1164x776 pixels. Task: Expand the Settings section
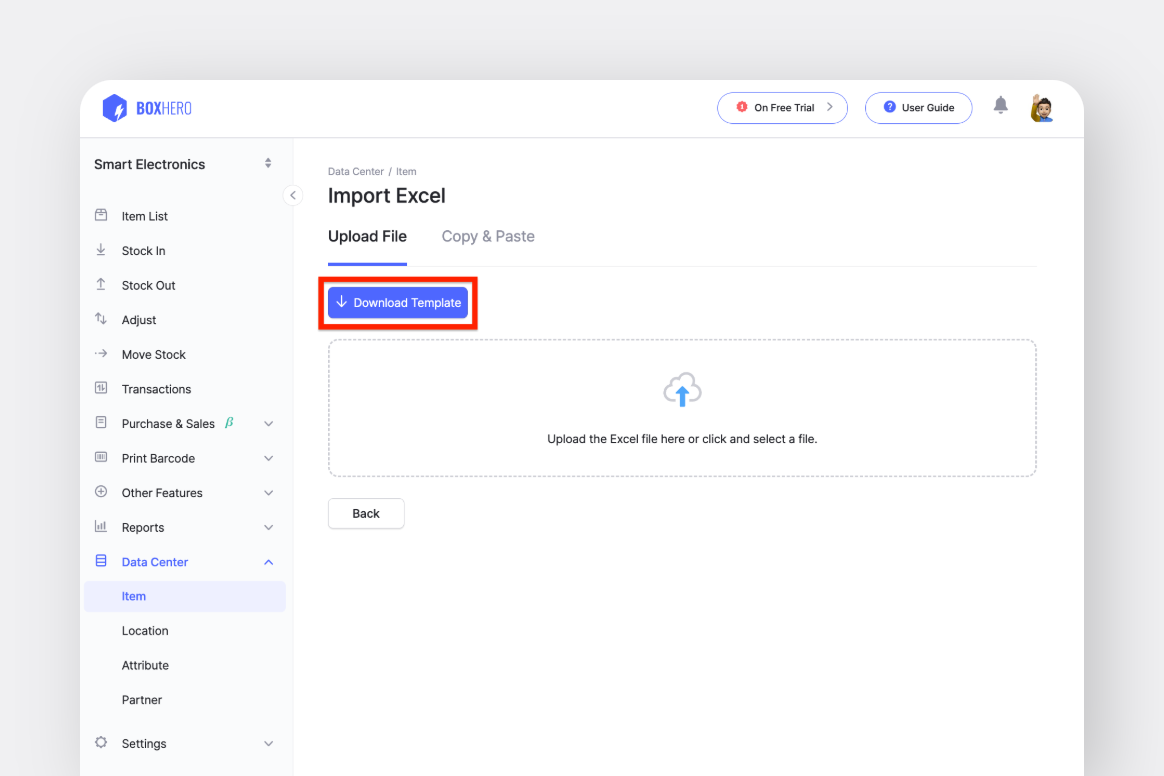[268, 743]
